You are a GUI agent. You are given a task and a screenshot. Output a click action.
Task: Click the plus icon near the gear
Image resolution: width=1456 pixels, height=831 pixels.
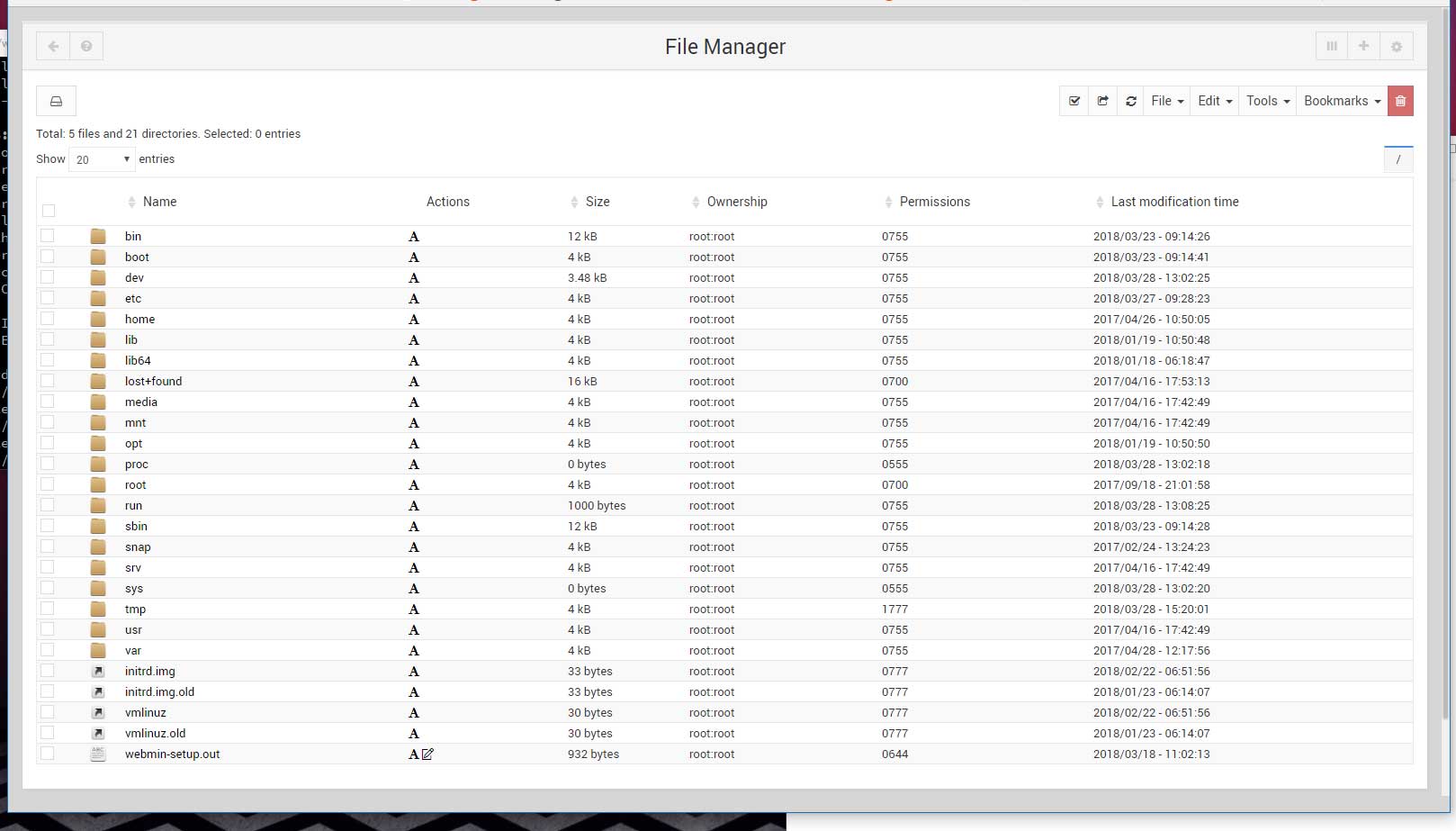point(1363,46)
